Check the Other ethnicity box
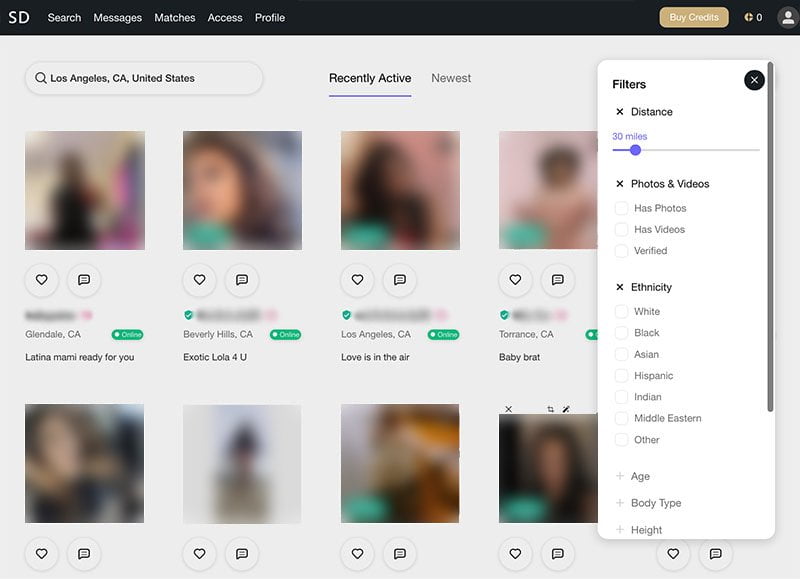 621,440
